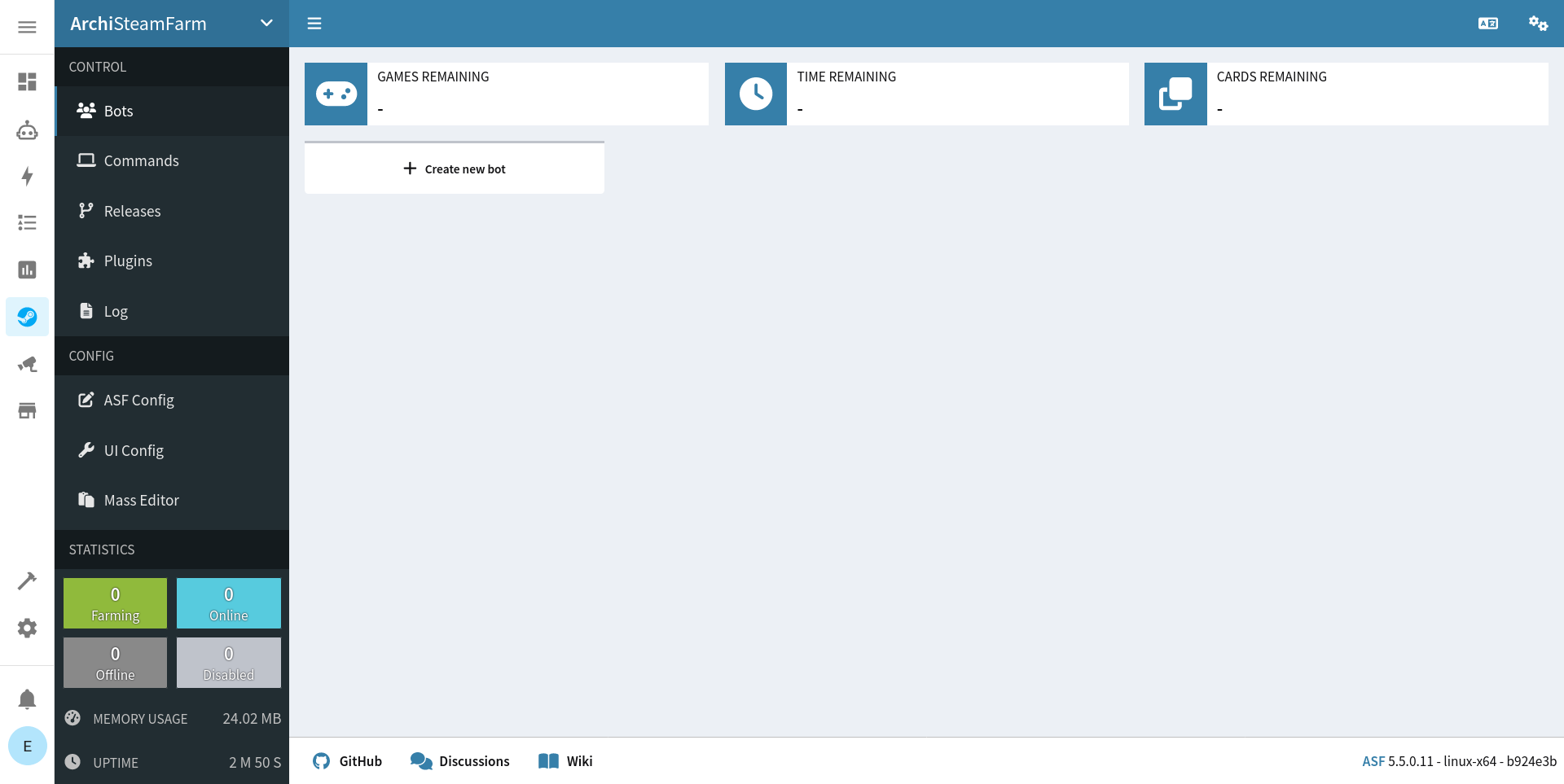Click the user avatar labeled E
The image size is (1564, 784).
pyautogui.click(x=27, y=746)
